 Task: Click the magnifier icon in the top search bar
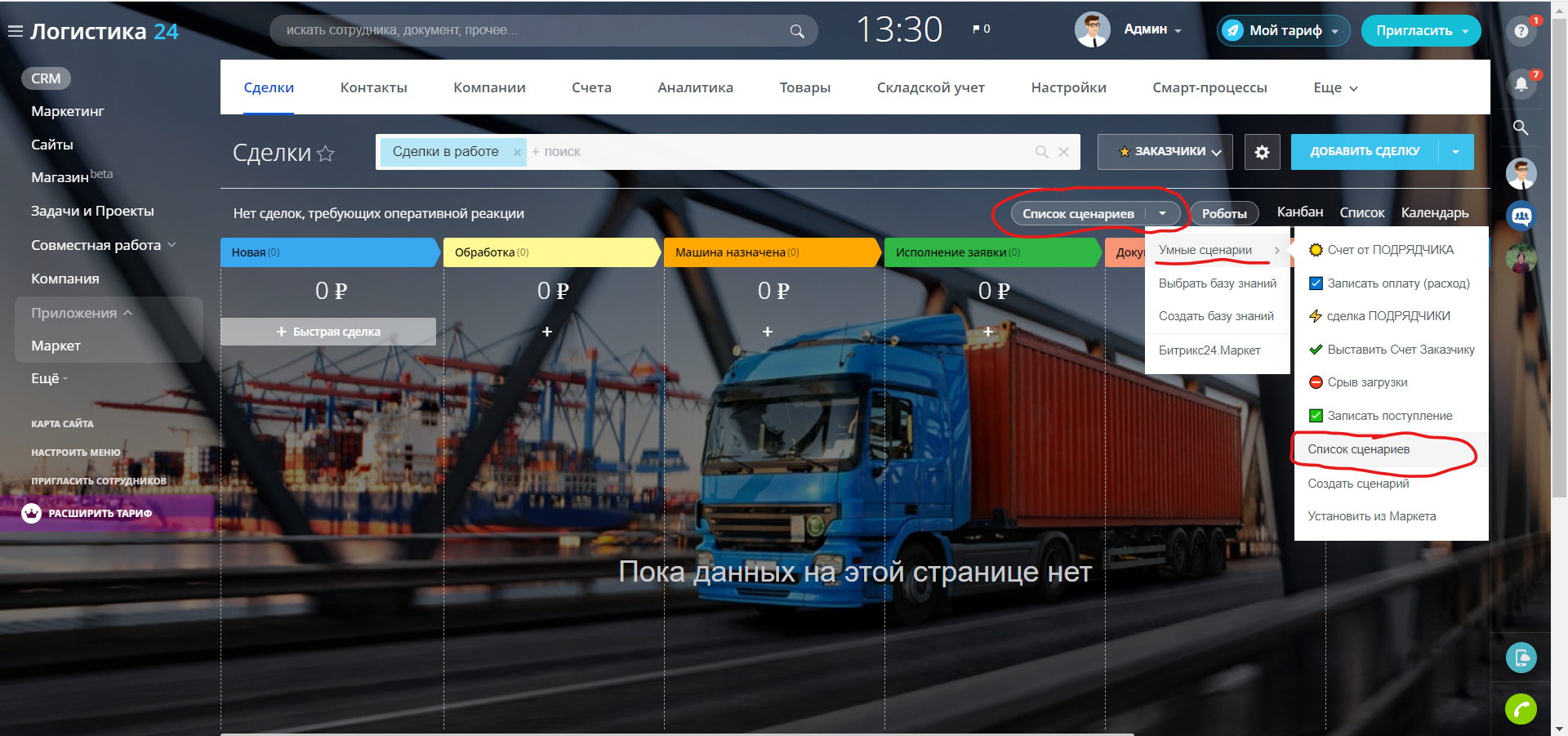(797, 31)
